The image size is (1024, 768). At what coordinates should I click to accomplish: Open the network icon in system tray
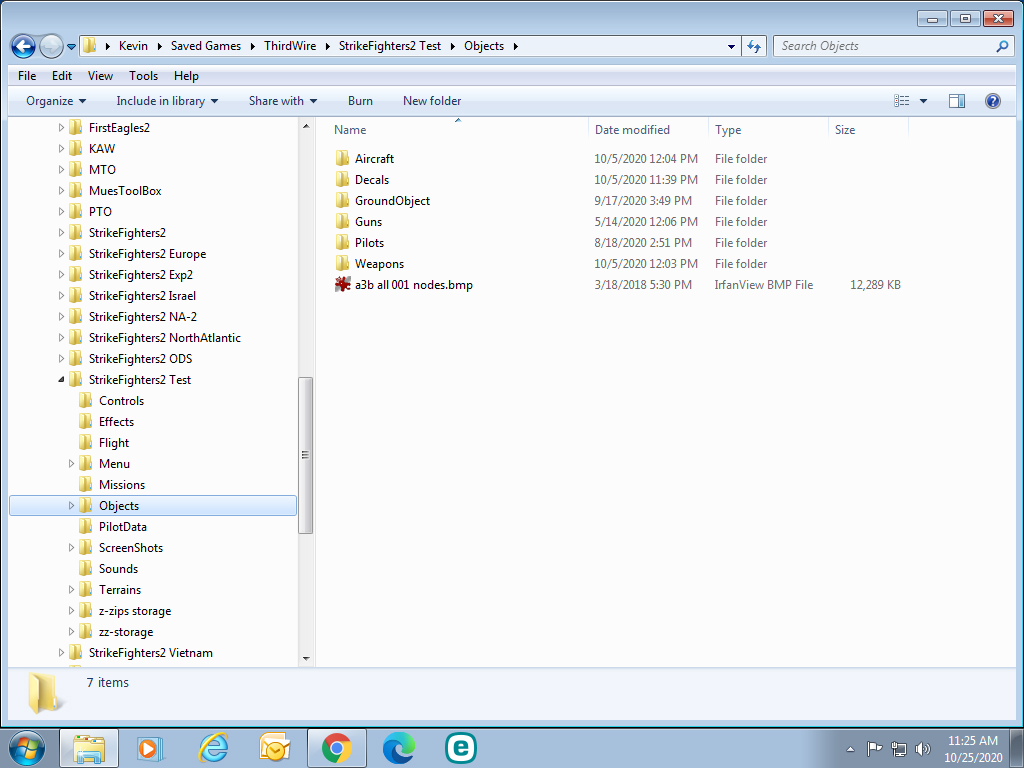[899, 748]
